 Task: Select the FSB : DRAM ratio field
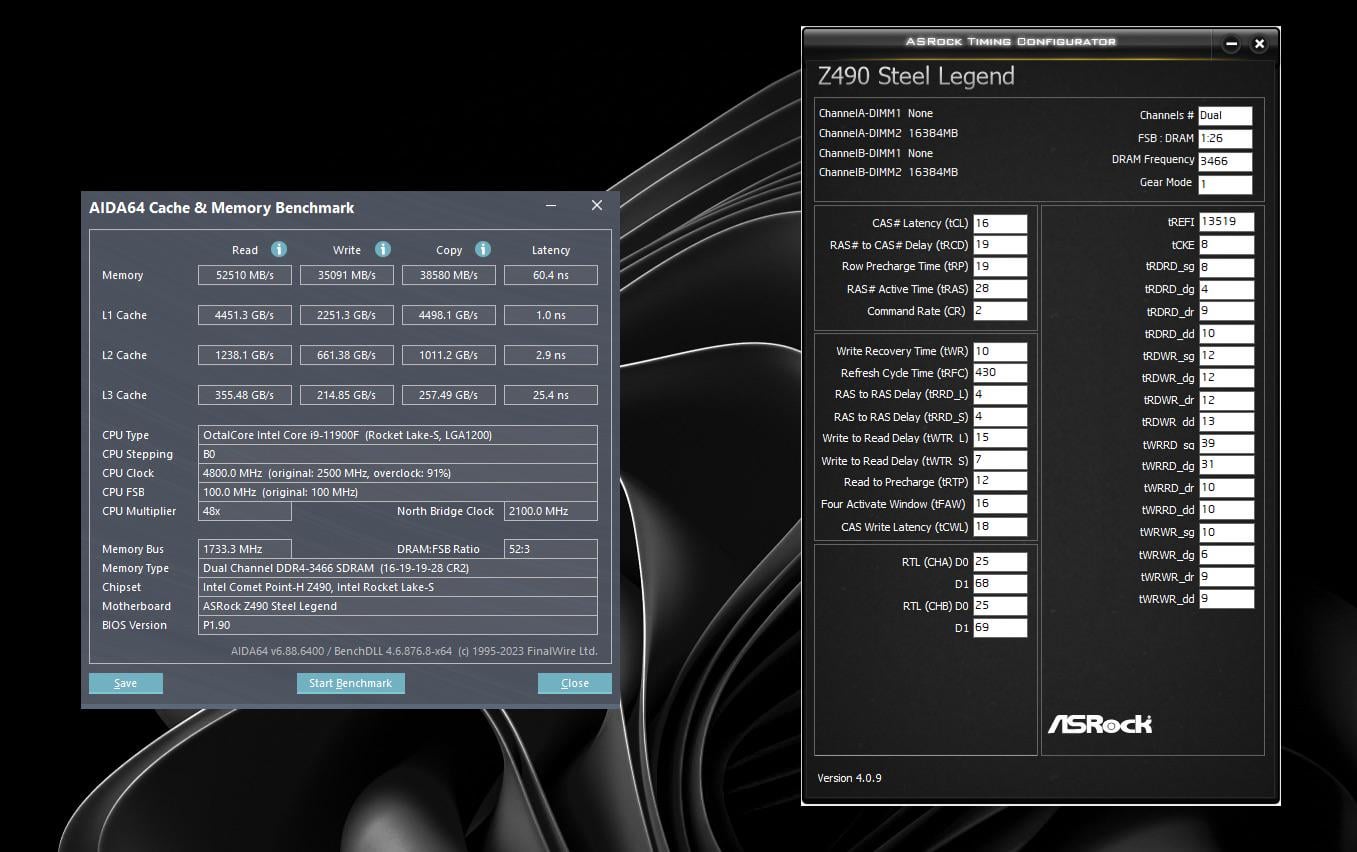(1225, 138)
